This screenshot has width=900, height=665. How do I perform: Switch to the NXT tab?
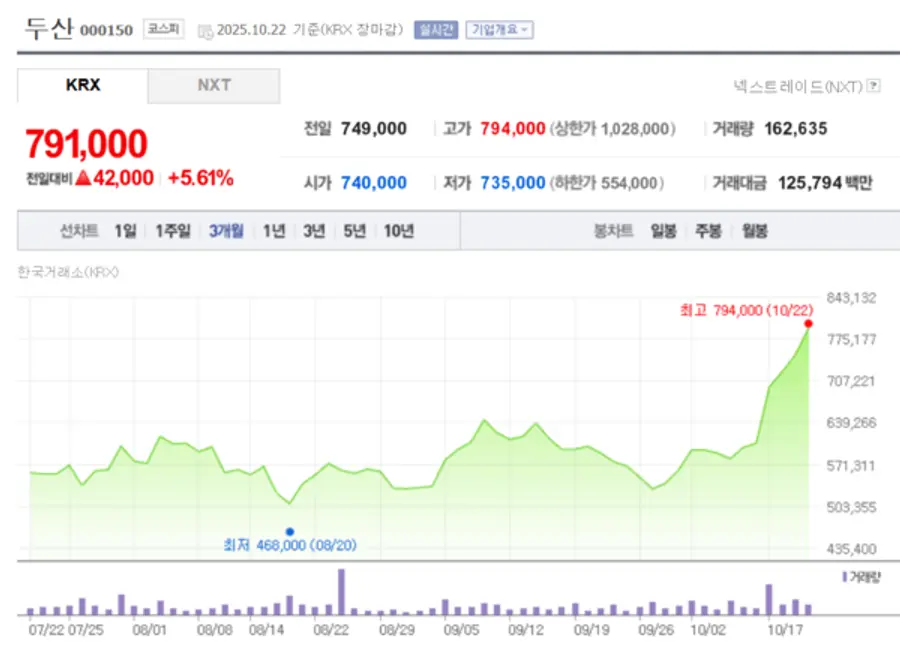click(214, 86)
